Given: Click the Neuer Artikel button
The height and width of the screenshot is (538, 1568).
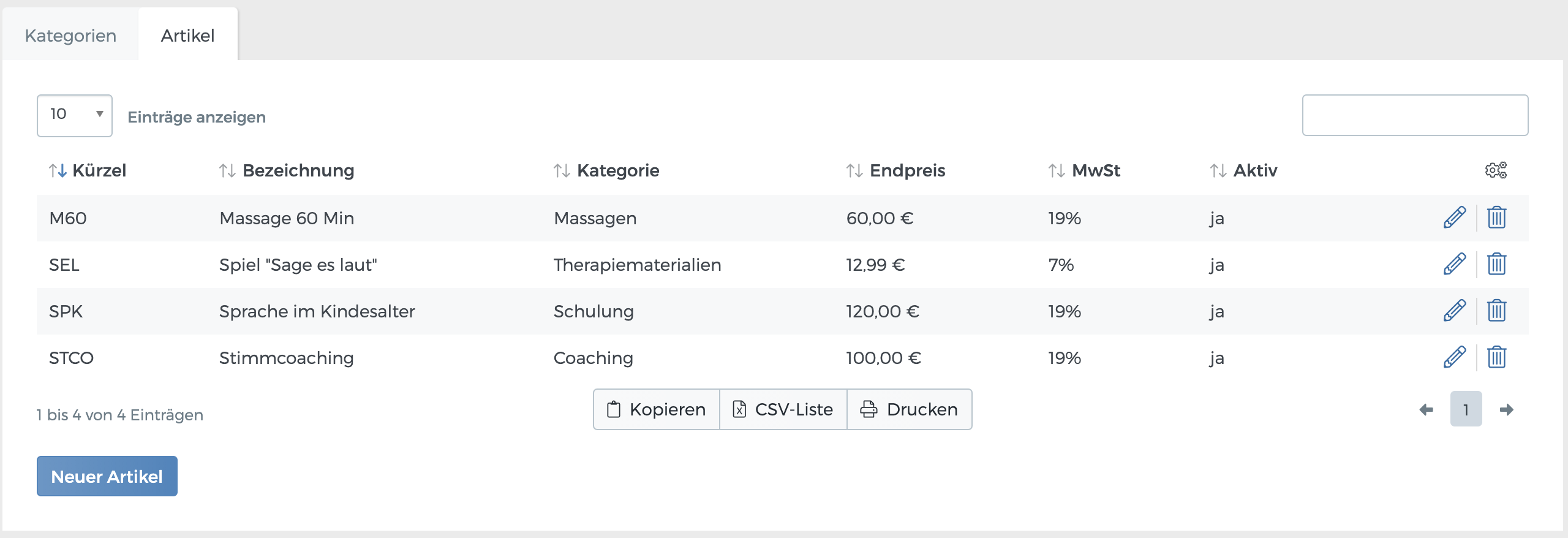Looking at the screenshot, I should pos(107,476).
